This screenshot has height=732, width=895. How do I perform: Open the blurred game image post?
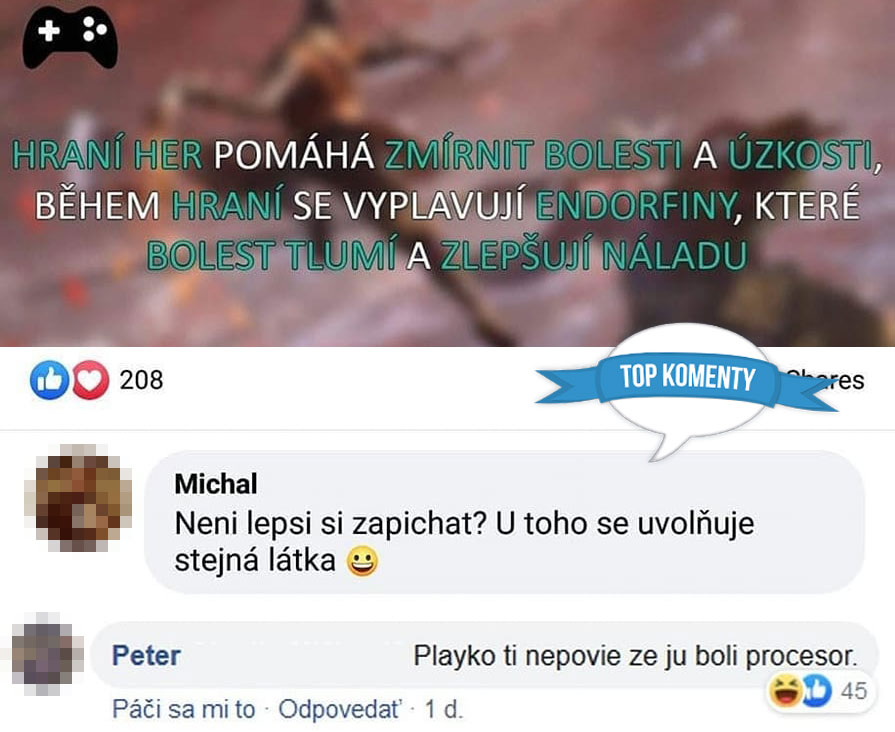pyautogui.click(x=448, y=173)
